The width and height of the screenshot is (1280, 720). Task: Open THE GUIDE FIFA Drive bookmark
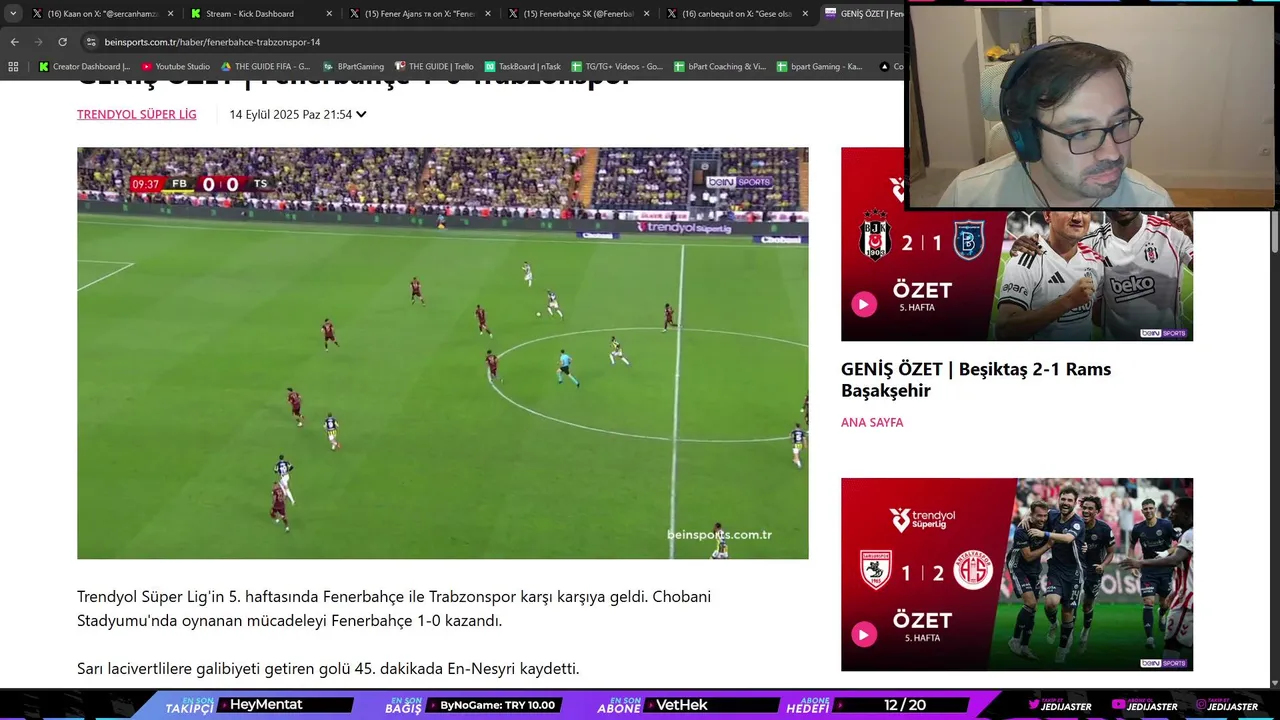(x=266, y=67)
